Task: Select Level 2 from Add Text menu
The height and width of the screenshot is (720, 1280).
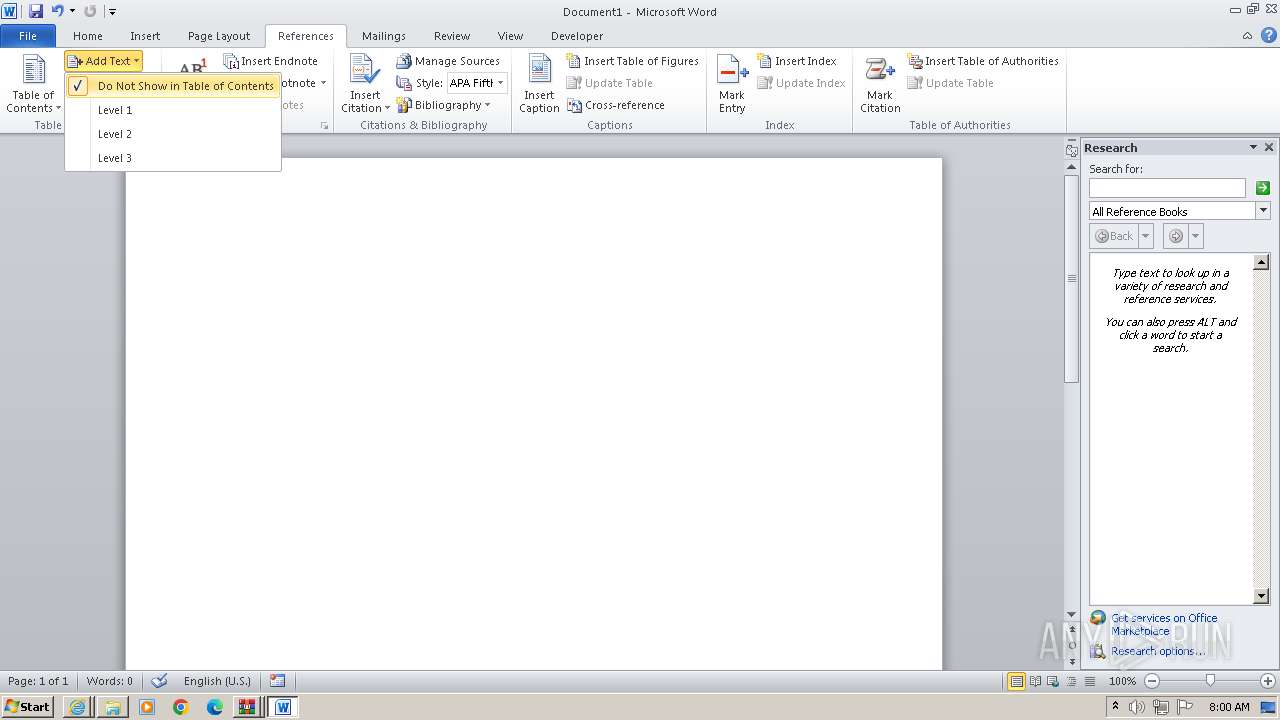Action: (173, 134)
